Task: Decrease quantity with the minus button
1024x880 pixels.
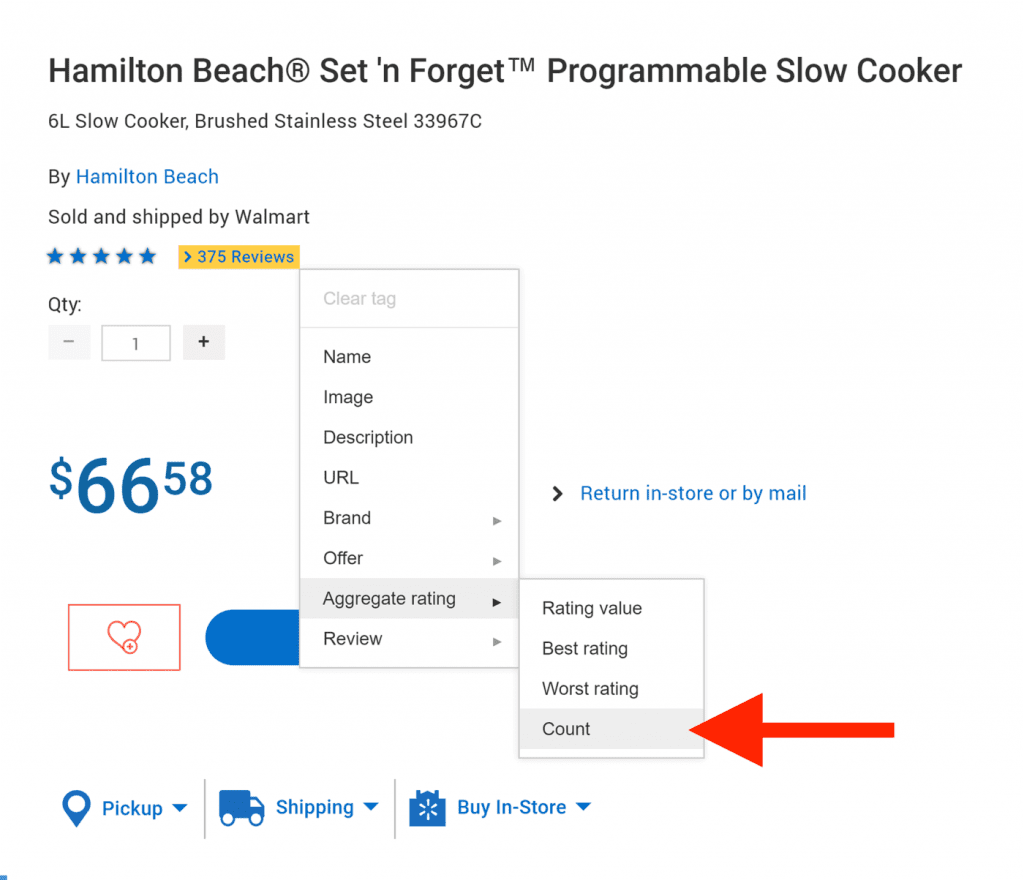Action: (69, 342)
